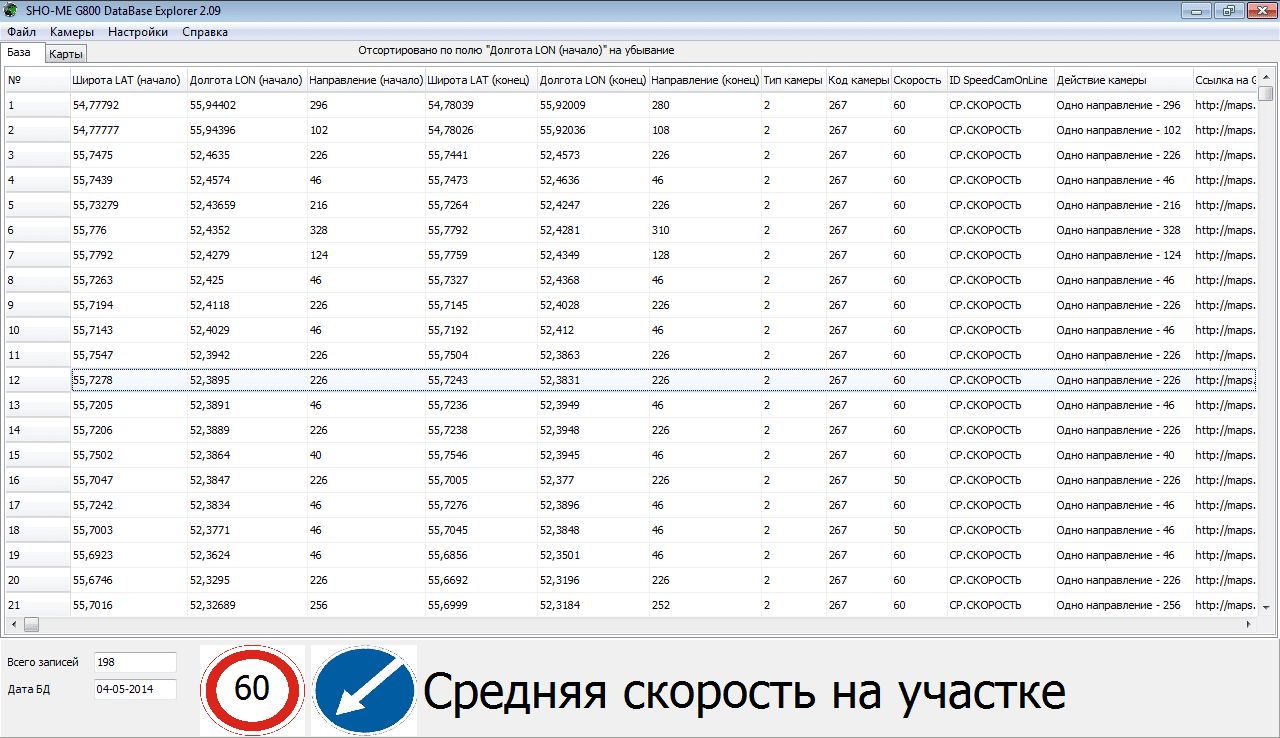1280x738 pixels.
Task: Open the Файл menu
Action: [x=21, y=32]
